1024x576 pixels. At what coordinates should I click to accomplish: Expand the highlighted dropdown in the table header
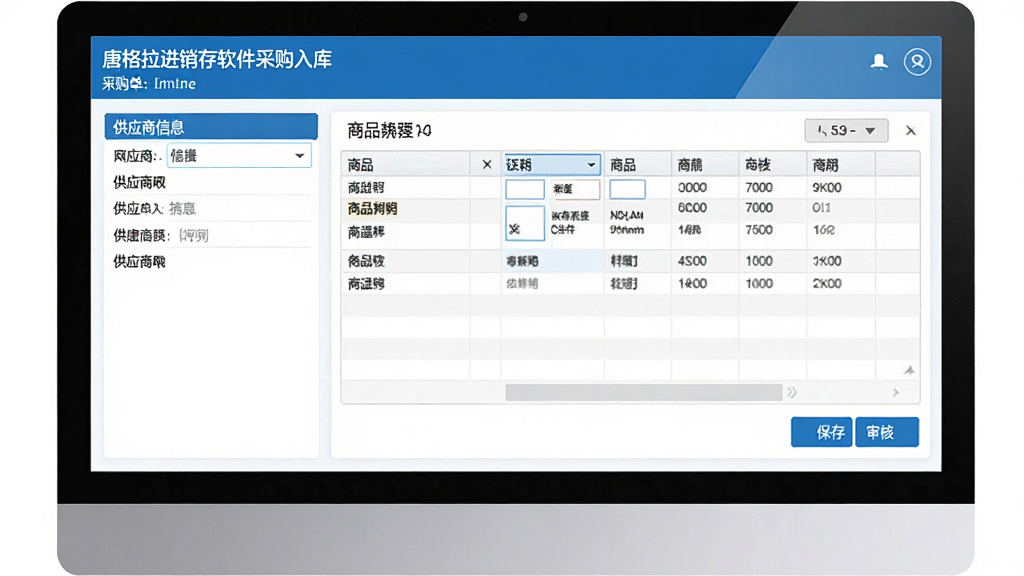click(551, 165)
